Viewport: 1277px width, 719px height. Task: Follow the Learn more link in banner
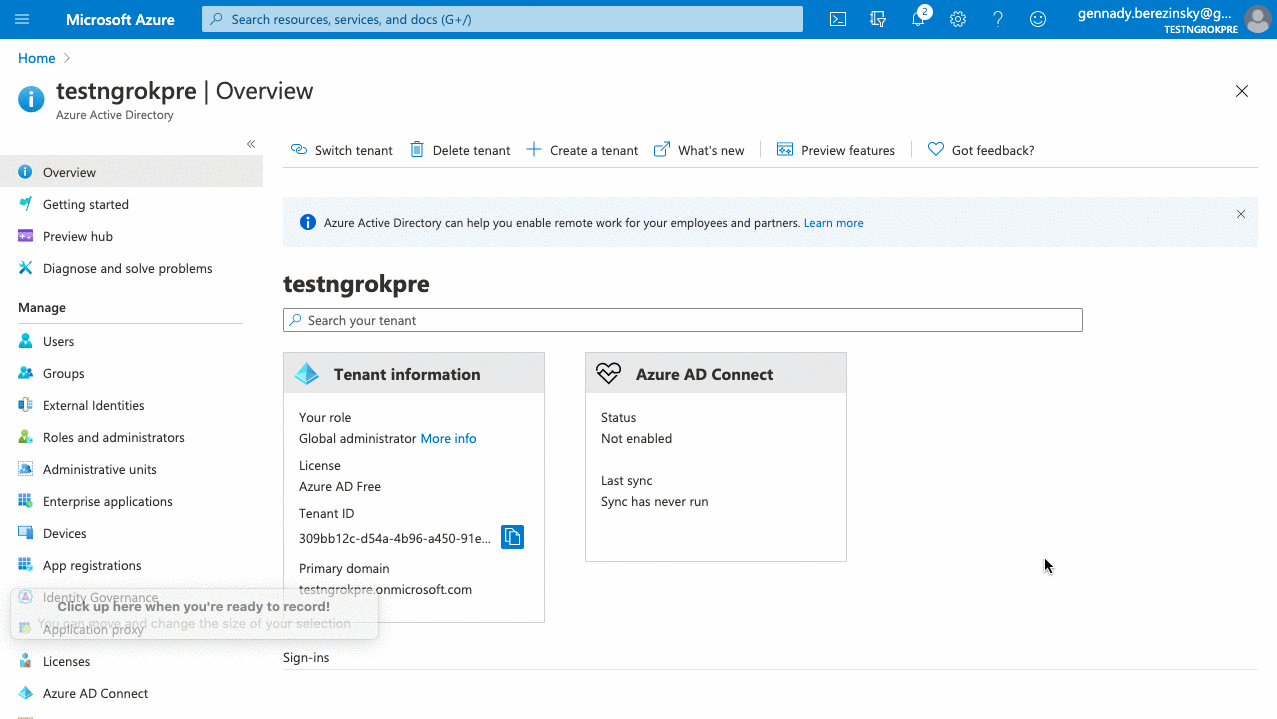click(x=833, y=223)
